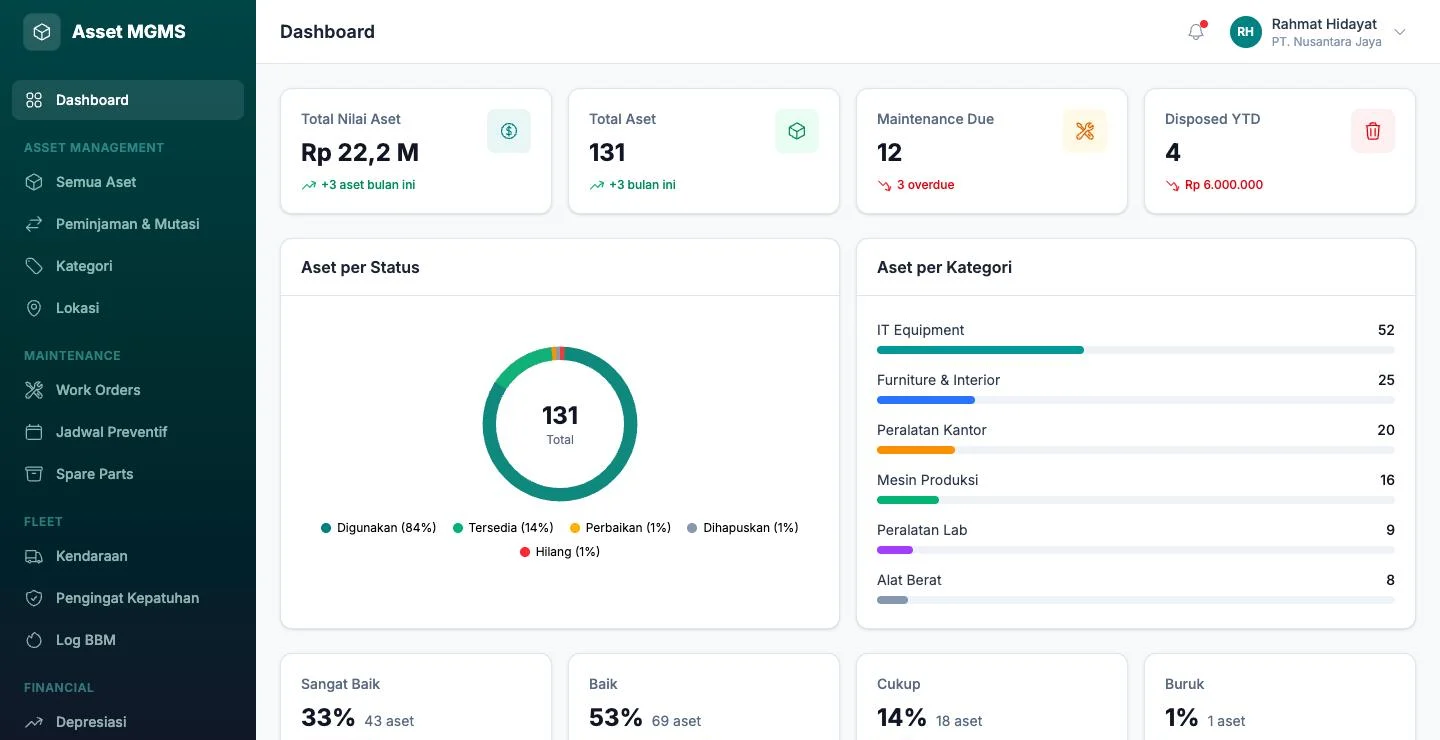Image resolution: width=1440 pixels, height=740 pixels.
Task: Click the IT Equipment progress bar
Action: pyautogui.click(x=1136, y=350)
